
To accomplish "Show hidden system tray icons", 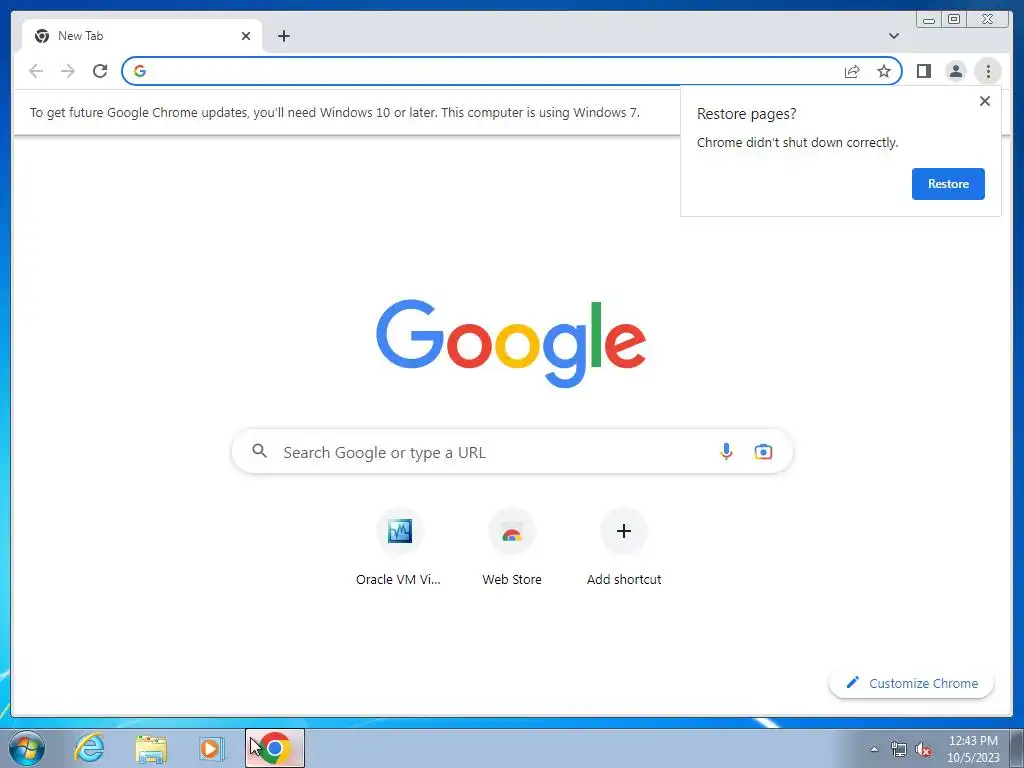I will (x=874, y=749).
